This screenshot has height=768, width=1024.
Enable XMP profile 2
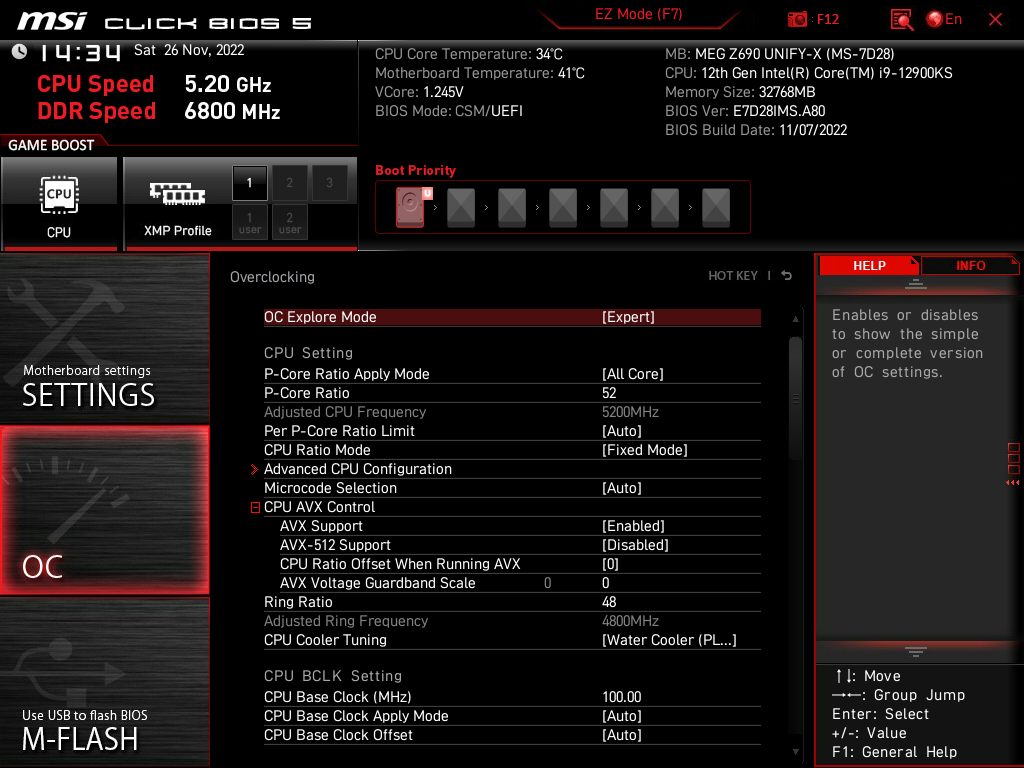pos(289,183)
